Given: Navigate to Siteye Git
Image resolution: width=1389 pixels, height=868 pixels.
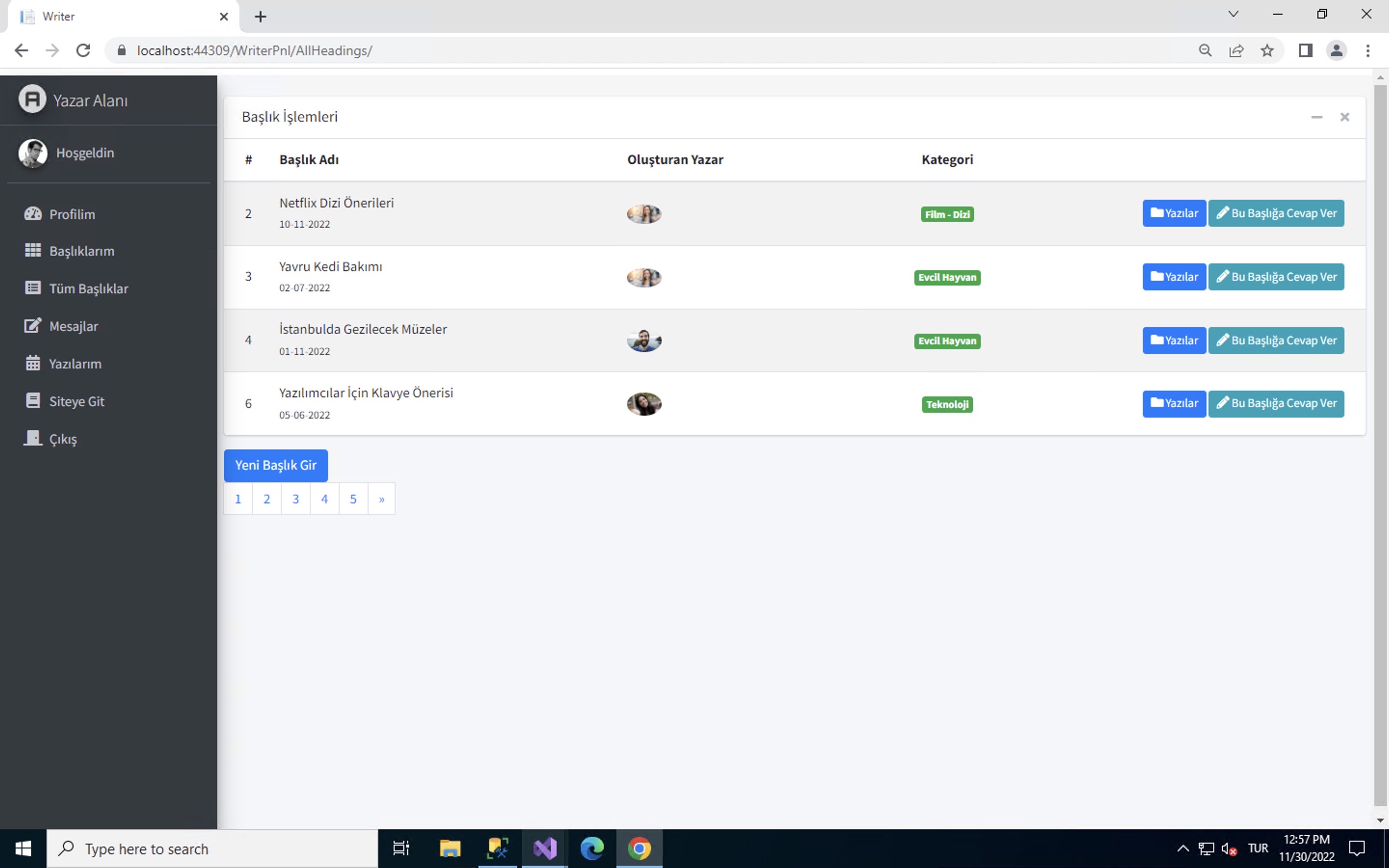Looking at the screenshot, I should [77, 401].
